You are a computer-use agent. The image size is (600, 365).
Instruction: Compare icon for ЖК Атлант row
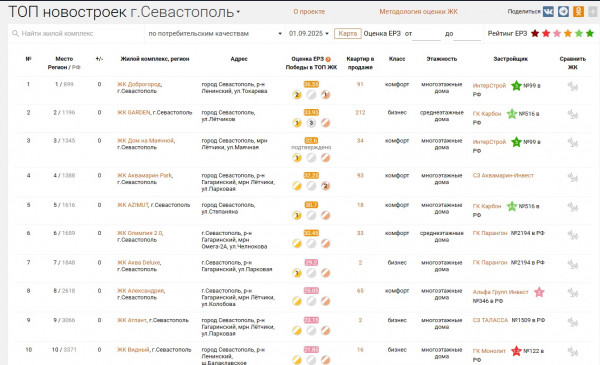(572, 322)
